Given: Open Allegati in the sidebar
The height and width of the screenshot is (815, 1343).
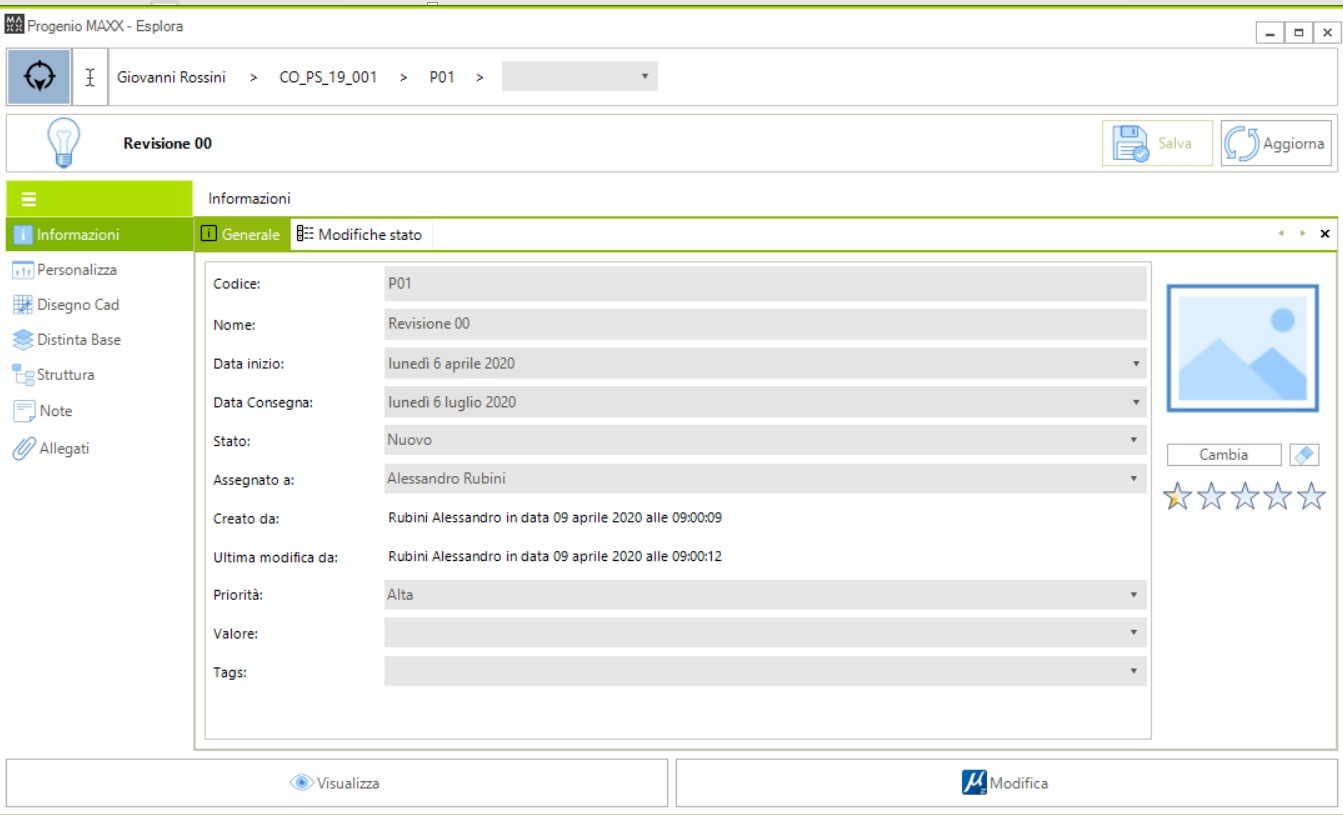Looking at the screenshot, I should pyautogui.click(x=98, y=449).
